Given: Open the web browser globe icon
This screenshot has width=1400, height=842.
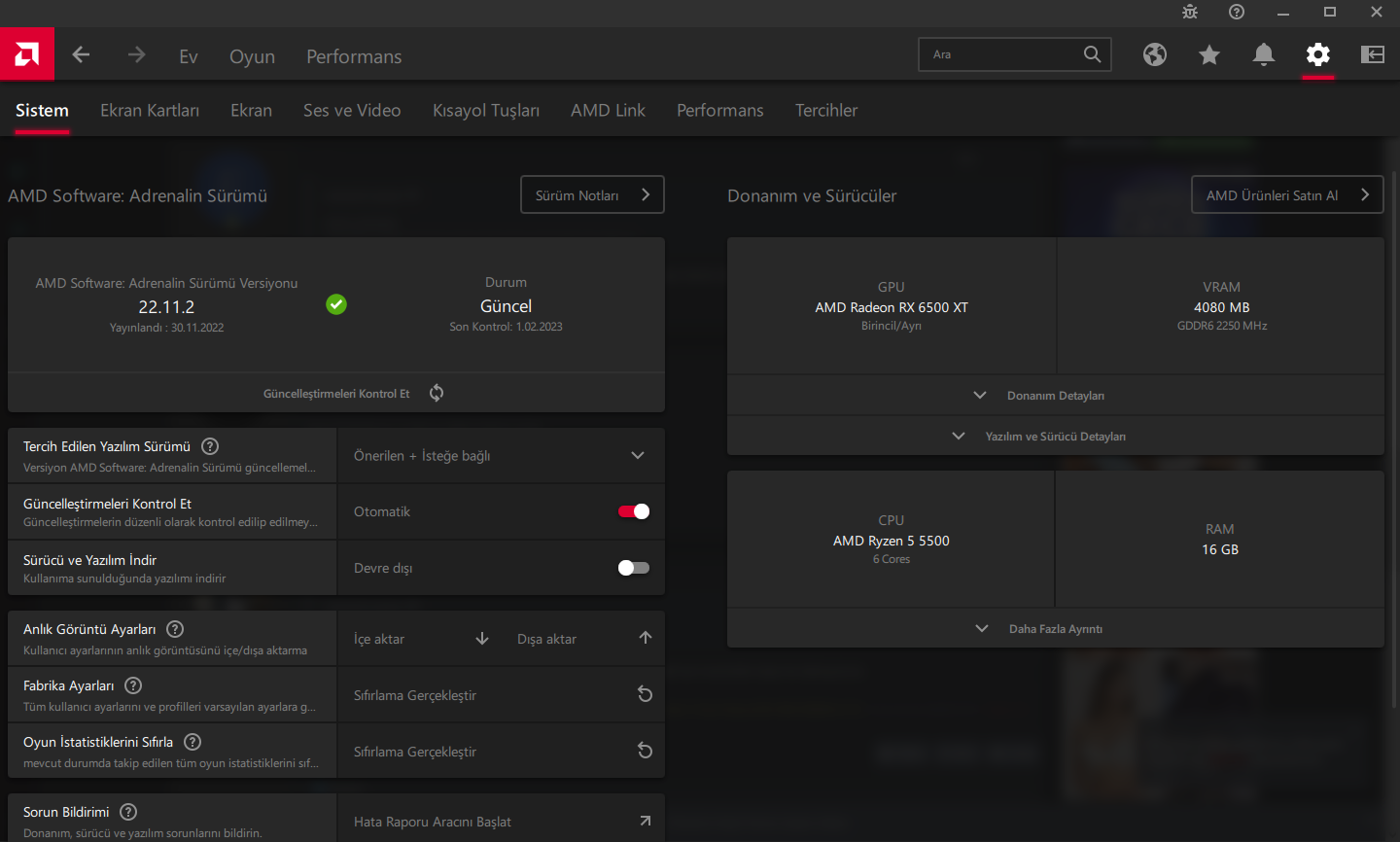Looking at the screenshot, I should tap(1155, 54).
